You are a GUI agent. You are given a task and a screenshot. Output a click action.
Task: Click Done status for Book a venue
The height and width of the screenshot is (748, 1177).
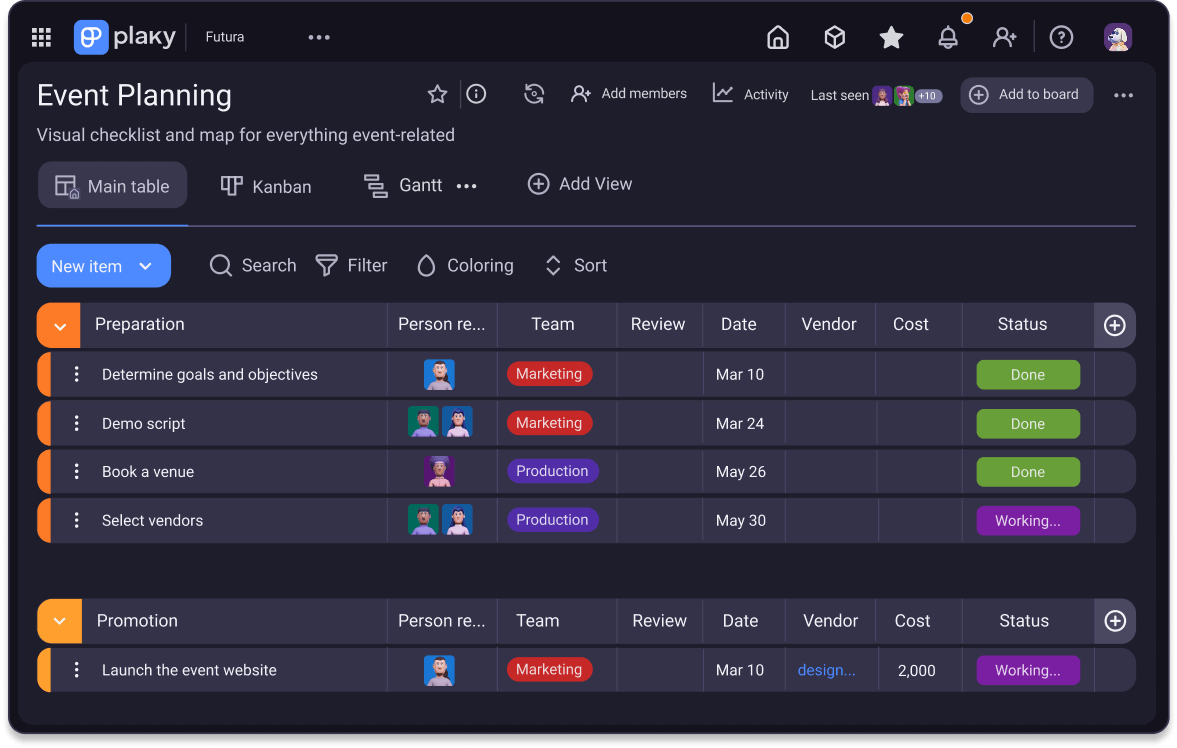point(1027,472)
